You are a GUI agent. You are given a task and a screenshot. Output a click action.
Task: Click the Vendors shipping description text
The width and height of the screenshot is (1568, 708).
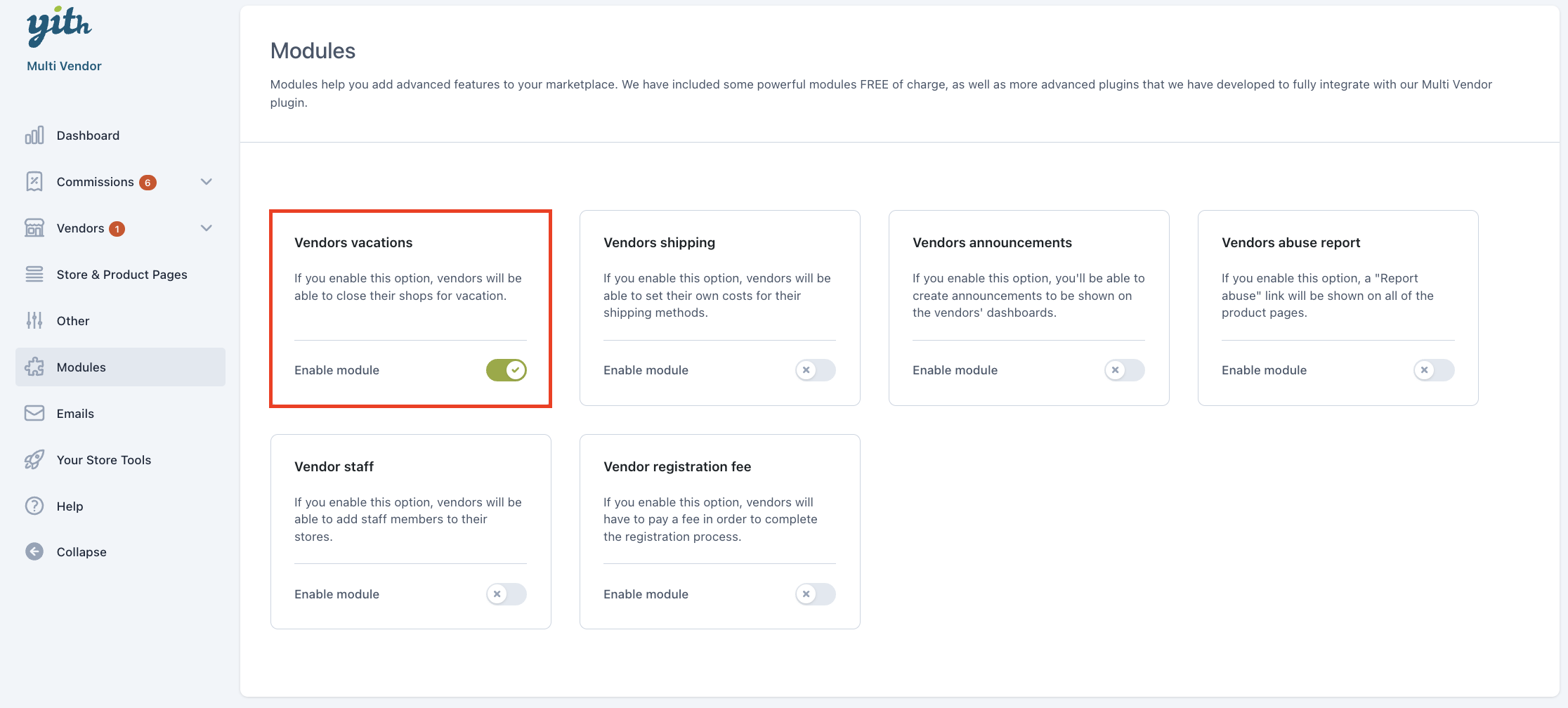pyautogui.click(x=717, y=295)
